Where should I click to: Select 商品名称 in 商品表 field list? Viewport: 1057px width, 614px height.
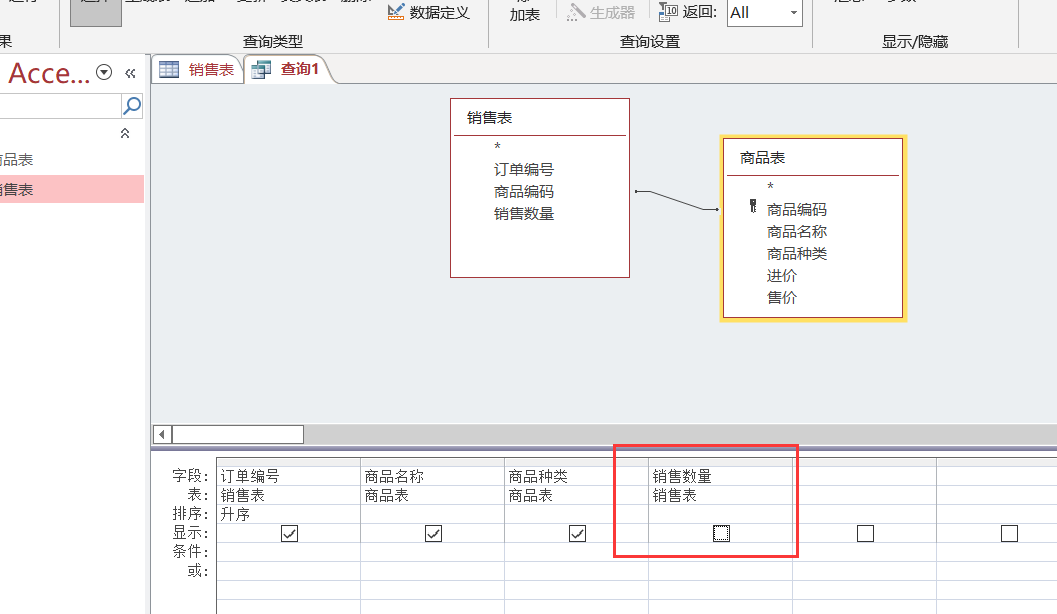click(797, 232)
